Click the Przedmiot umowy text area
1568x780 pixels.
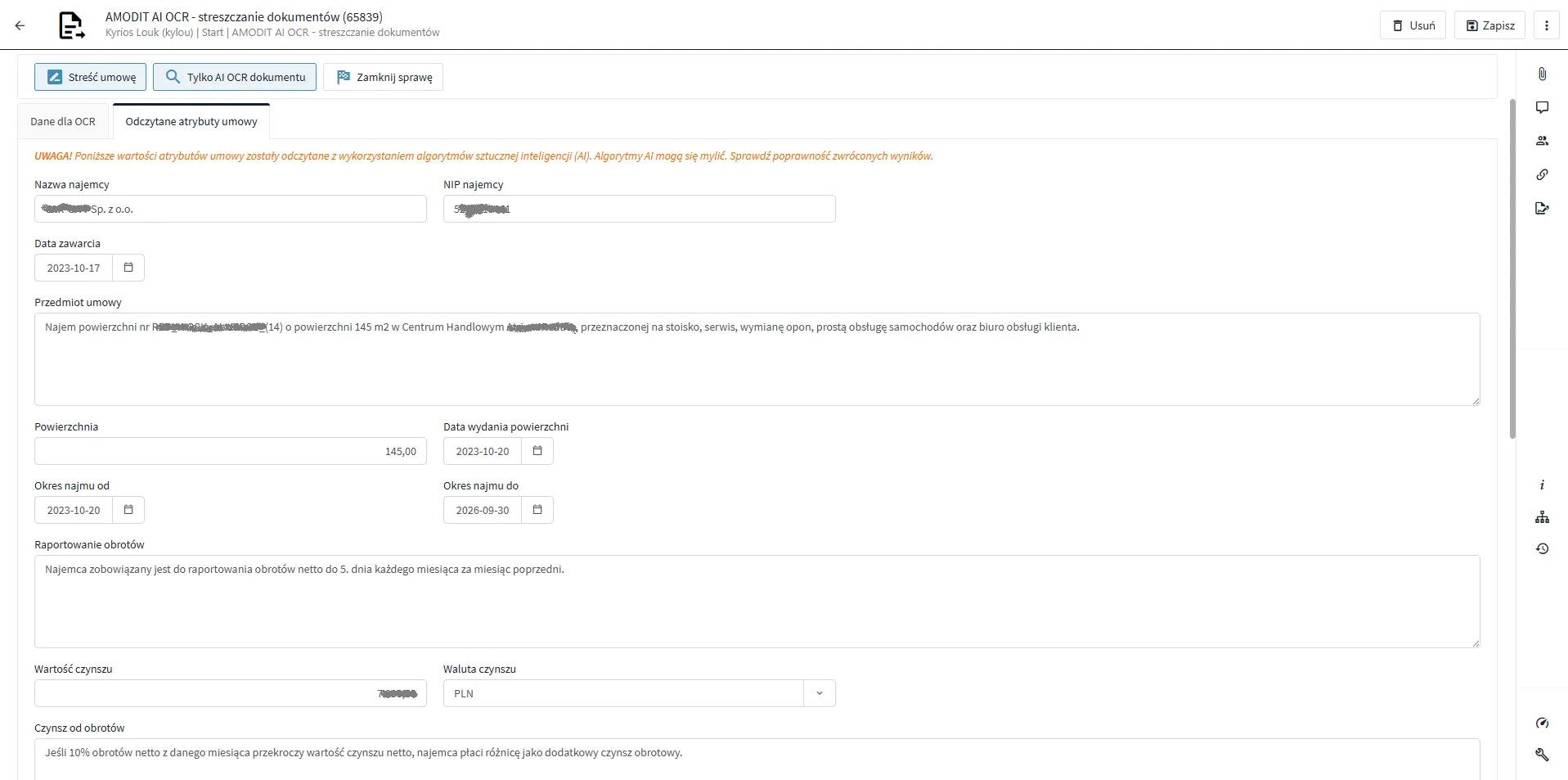pyautogui.click(x=757, y=359)
